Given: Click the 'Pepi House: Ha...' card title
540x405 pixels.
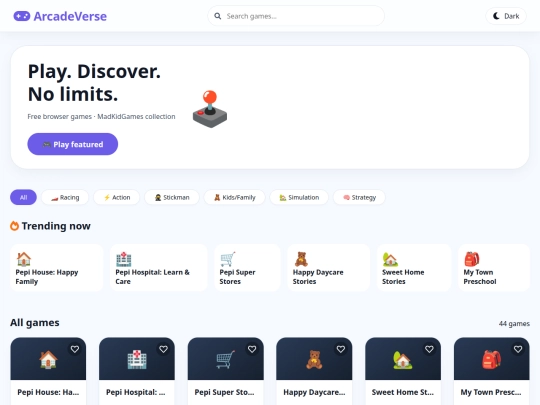Looking at the screenshot, I should pos(48,392).
